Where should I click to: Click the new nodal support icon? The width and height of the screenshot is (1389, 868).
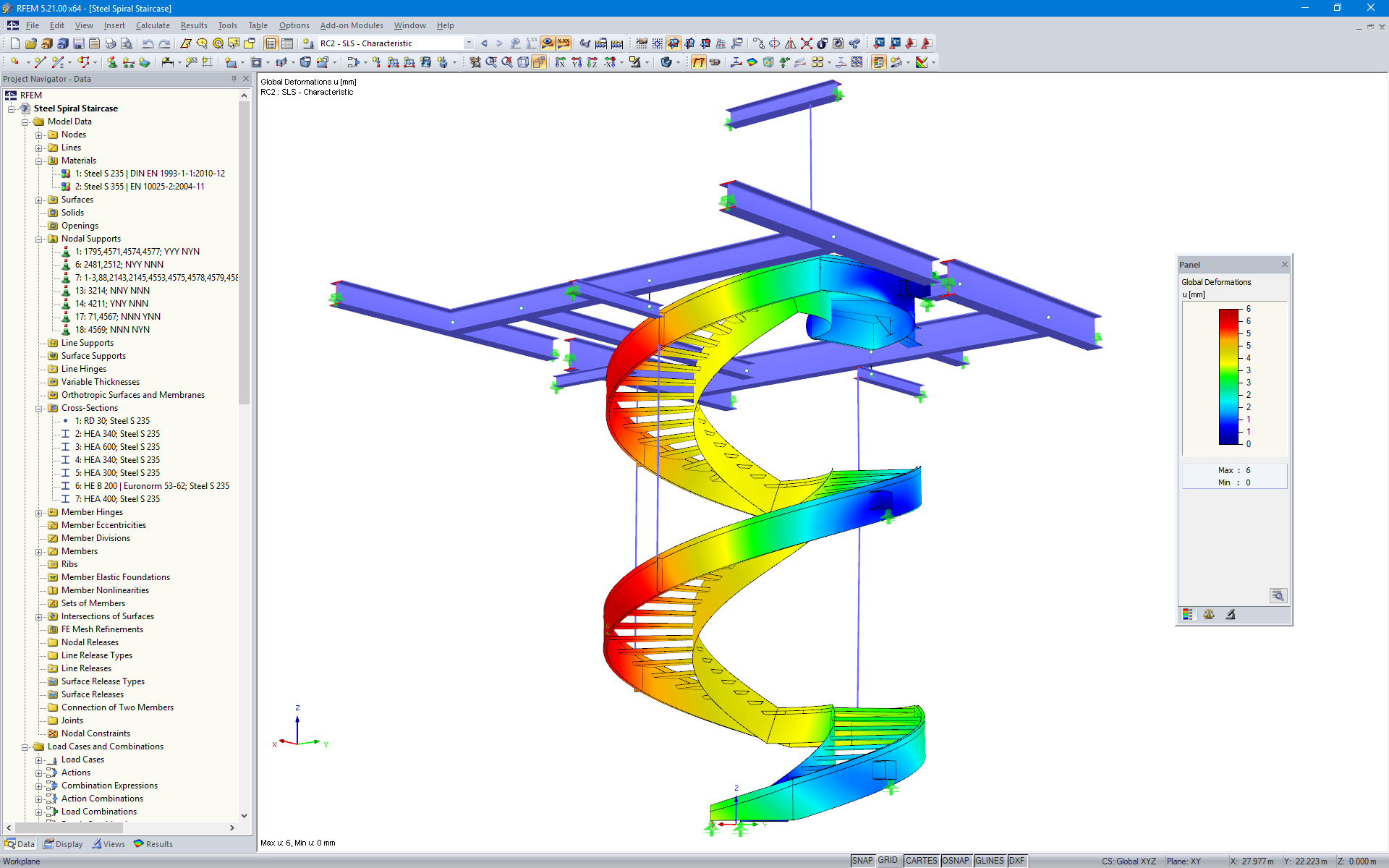[112, 62]
